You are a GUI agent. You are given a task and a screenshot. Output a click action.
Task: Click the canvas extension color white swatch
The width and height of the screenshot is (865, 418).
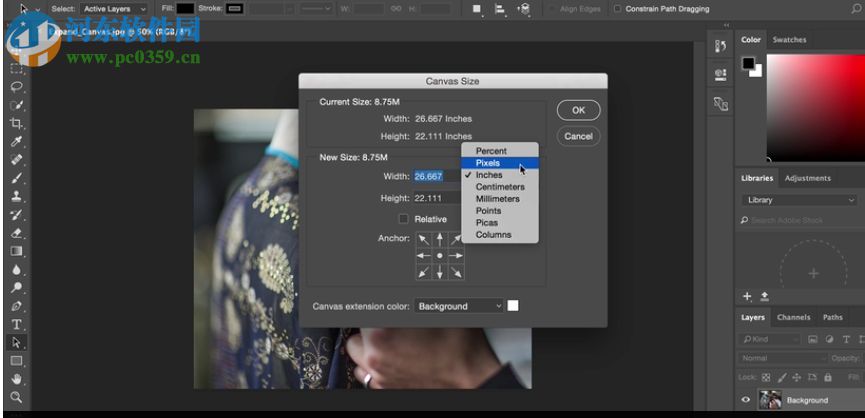[513, 306]
